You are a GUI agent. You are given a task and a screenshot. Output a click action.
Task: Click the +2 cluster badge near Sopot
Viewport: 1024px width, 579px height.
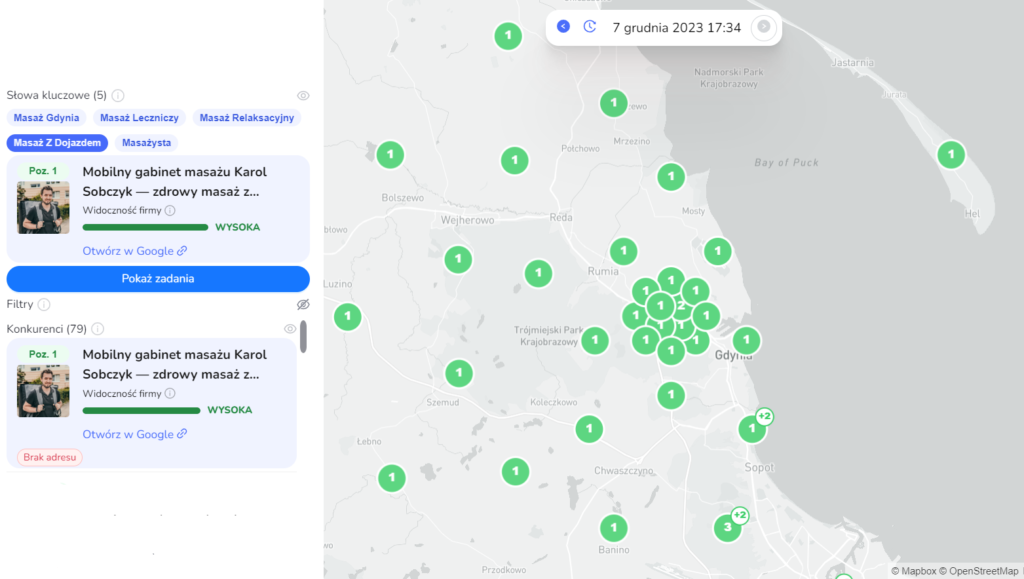click(764, 416)
